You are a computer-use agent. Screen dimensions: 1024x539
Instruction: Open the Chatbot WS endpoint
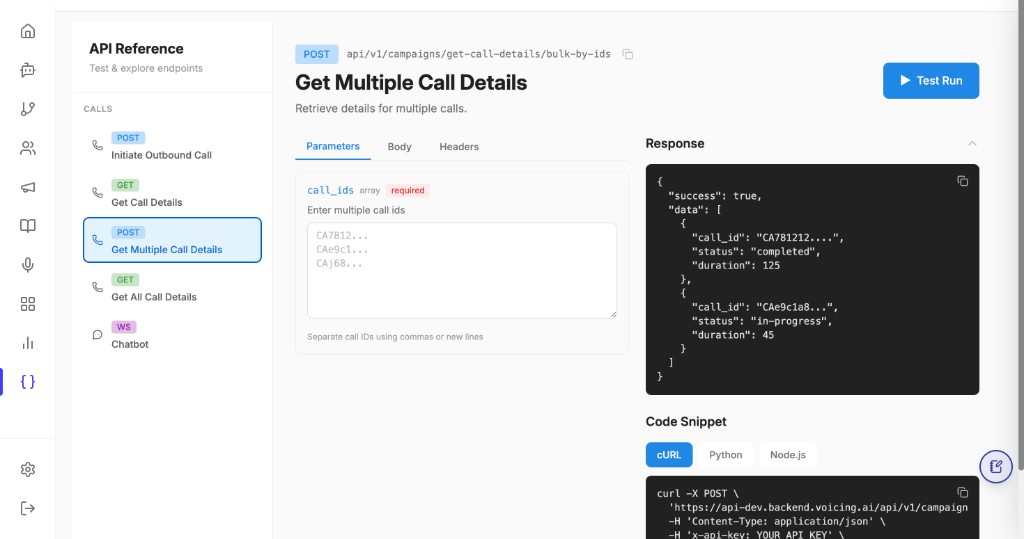172,335
